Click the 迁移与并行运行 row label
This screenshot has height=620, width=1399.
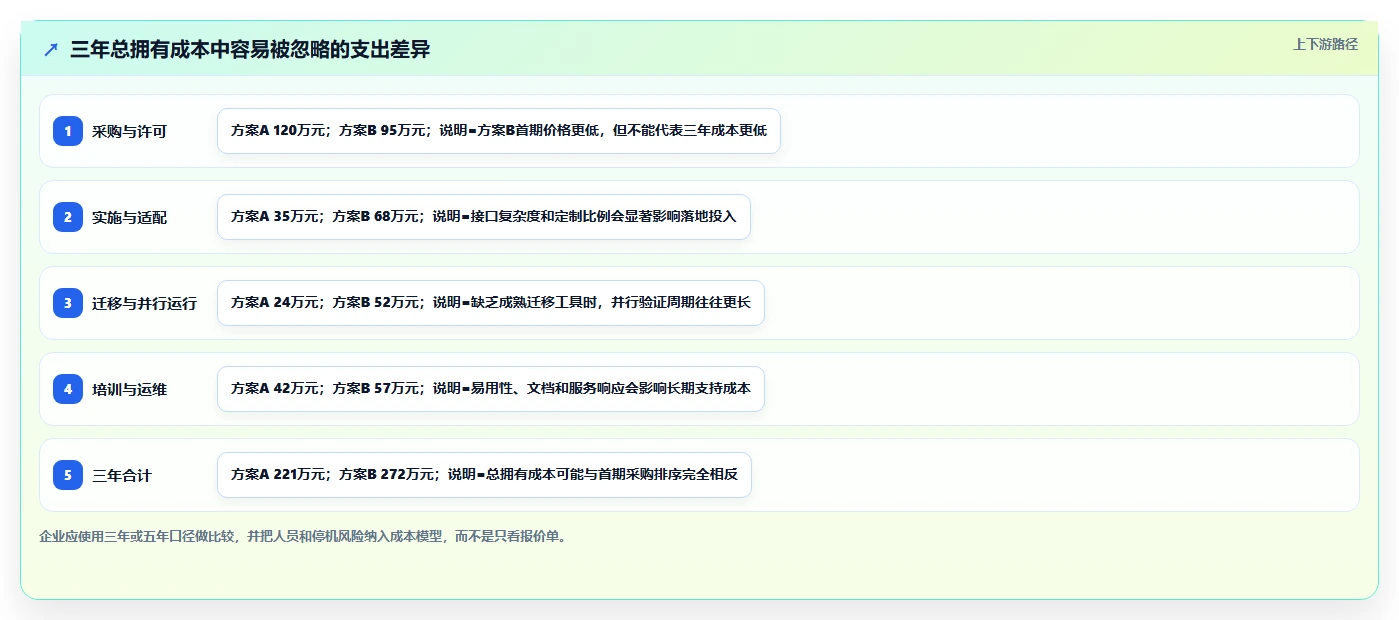click(x=145, y=303)
